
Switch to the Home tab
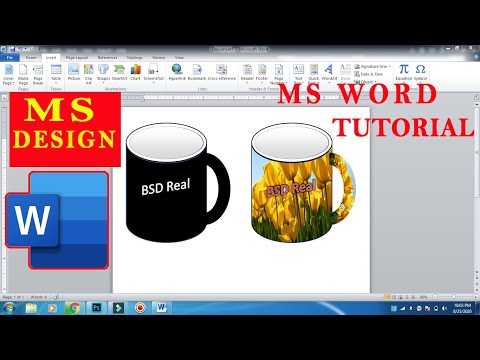pos(31,57)
